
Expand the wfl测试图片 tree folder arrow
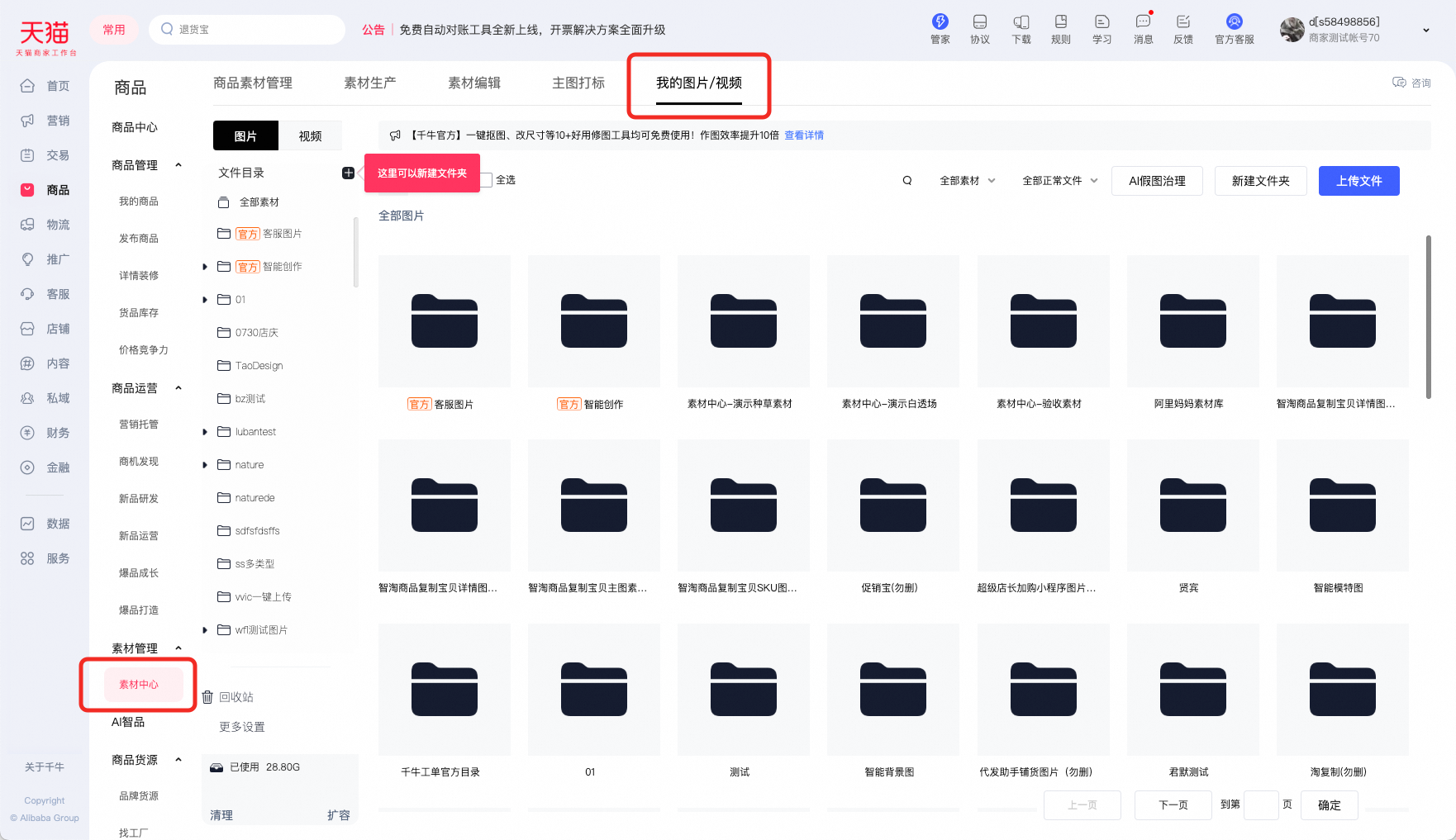[205, 630]
